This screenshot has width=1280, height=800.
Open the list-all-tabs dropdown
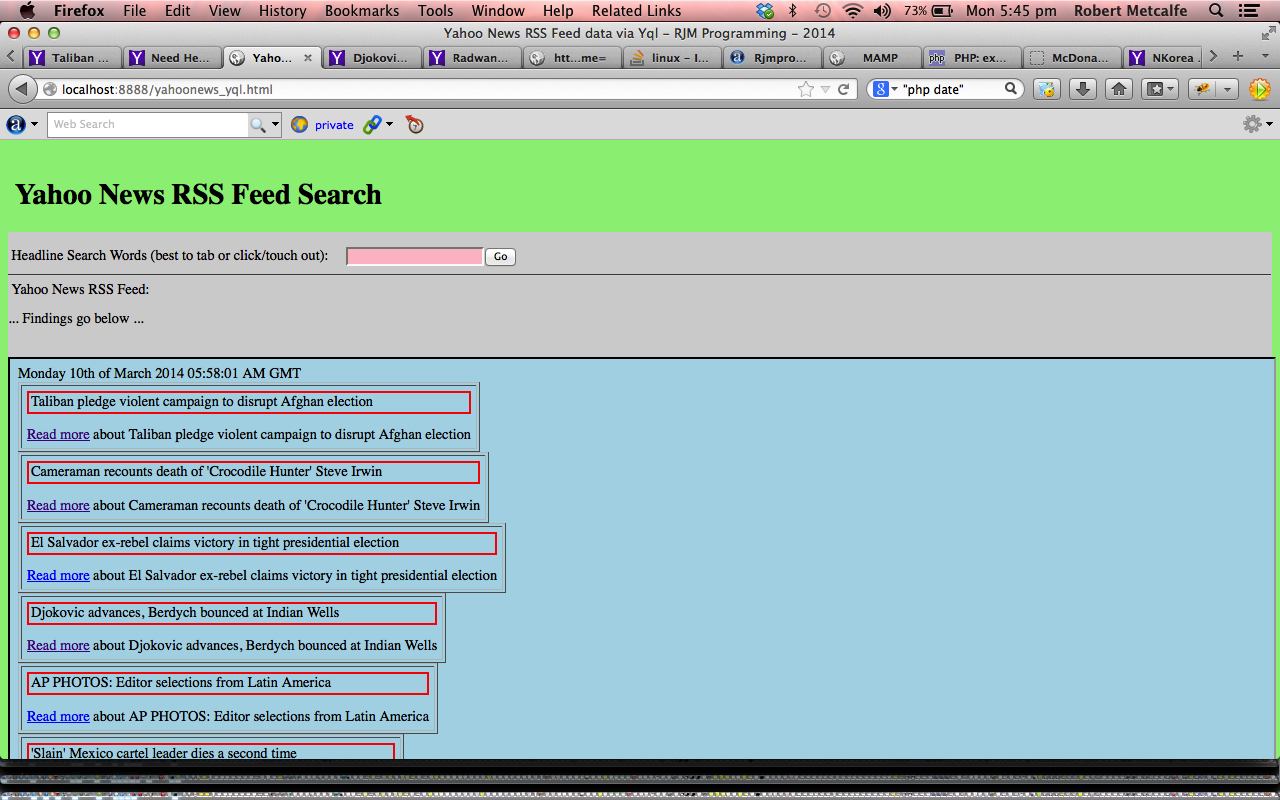click(x=1266, y=57)
